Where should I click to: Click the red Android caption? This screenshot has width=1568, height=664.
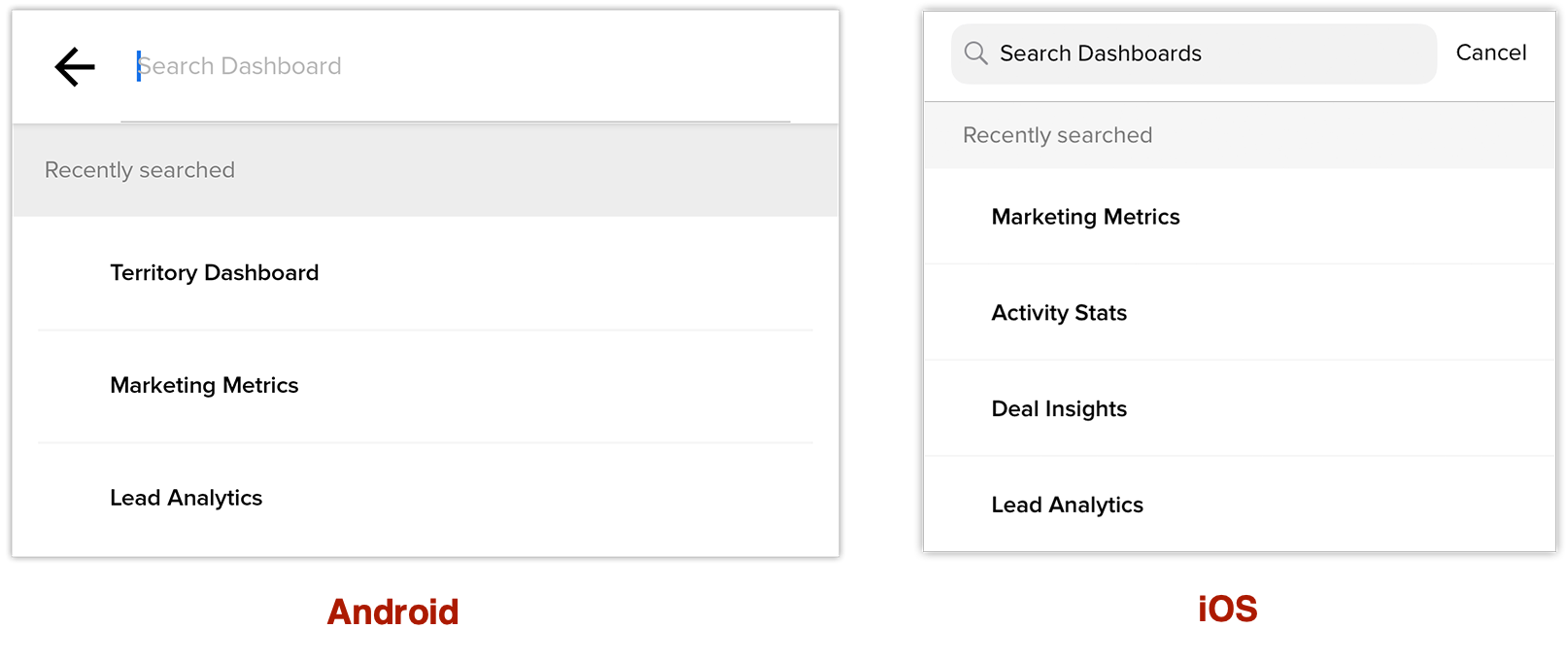tap(392, 612)
